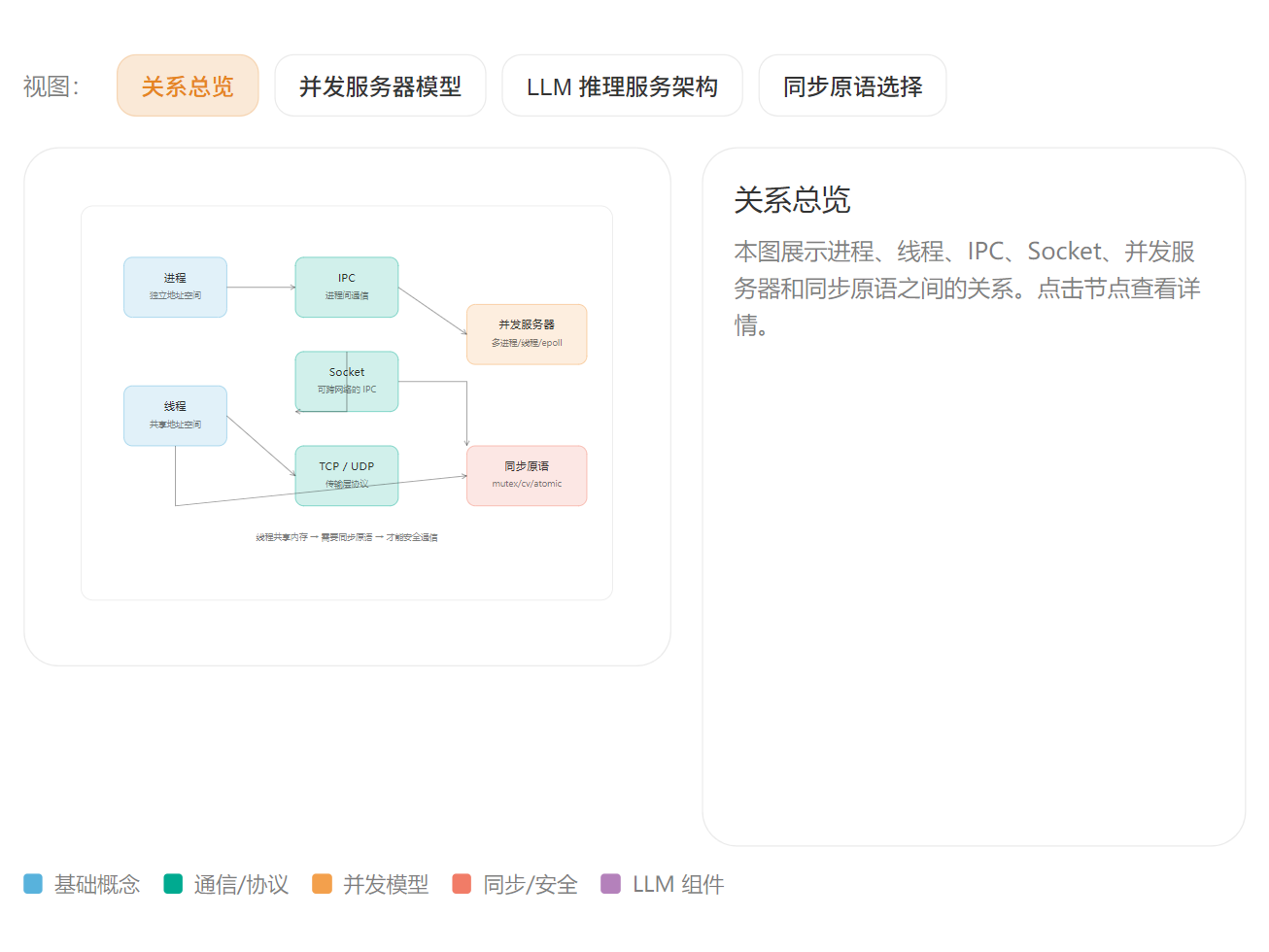
Task: Click the purple LLM 组件 legend swatch
Action: [610, 883]
